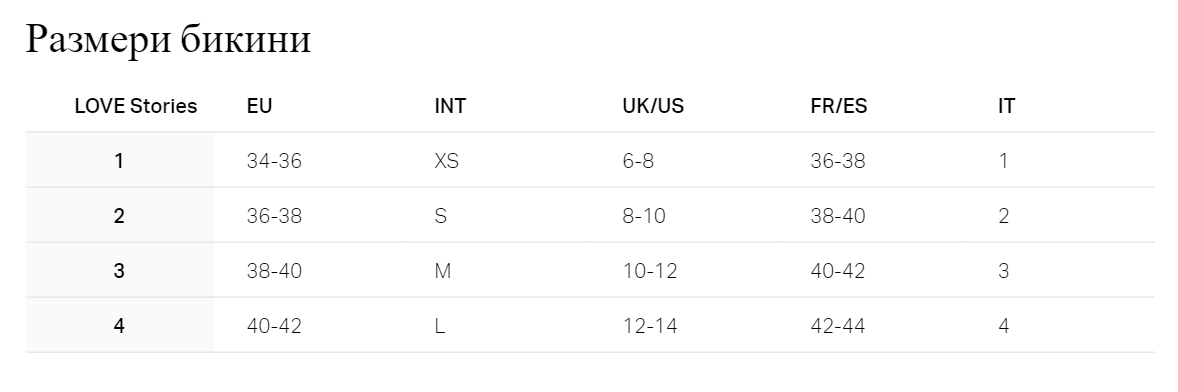Viewport: 1178px width, 392px height.
Task: Click the 'Размери бикини' heading
Action: [x=168, y=39]
